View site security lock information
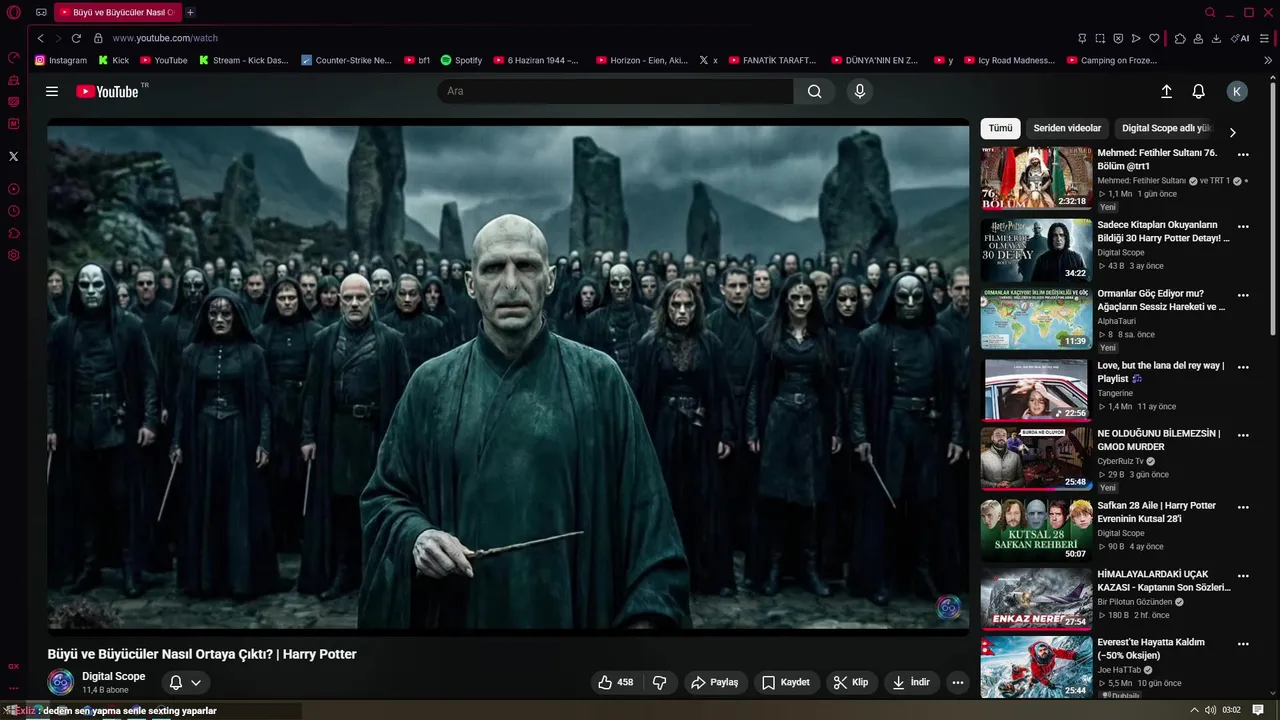Screen dimensions: 1280x720 [98, 38]
